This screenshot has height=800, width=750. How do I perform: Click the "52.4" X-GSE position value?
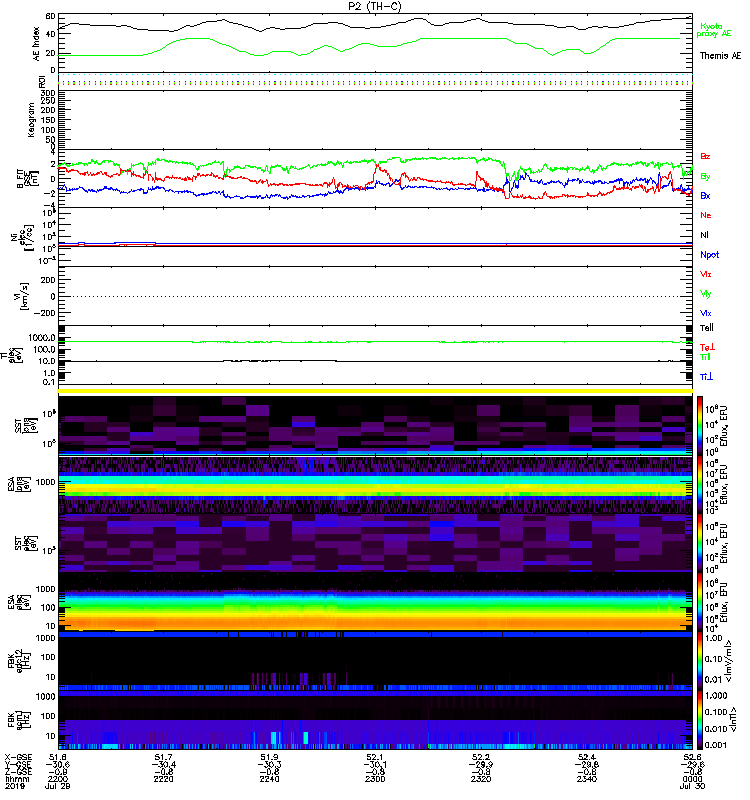pos(587,757)
